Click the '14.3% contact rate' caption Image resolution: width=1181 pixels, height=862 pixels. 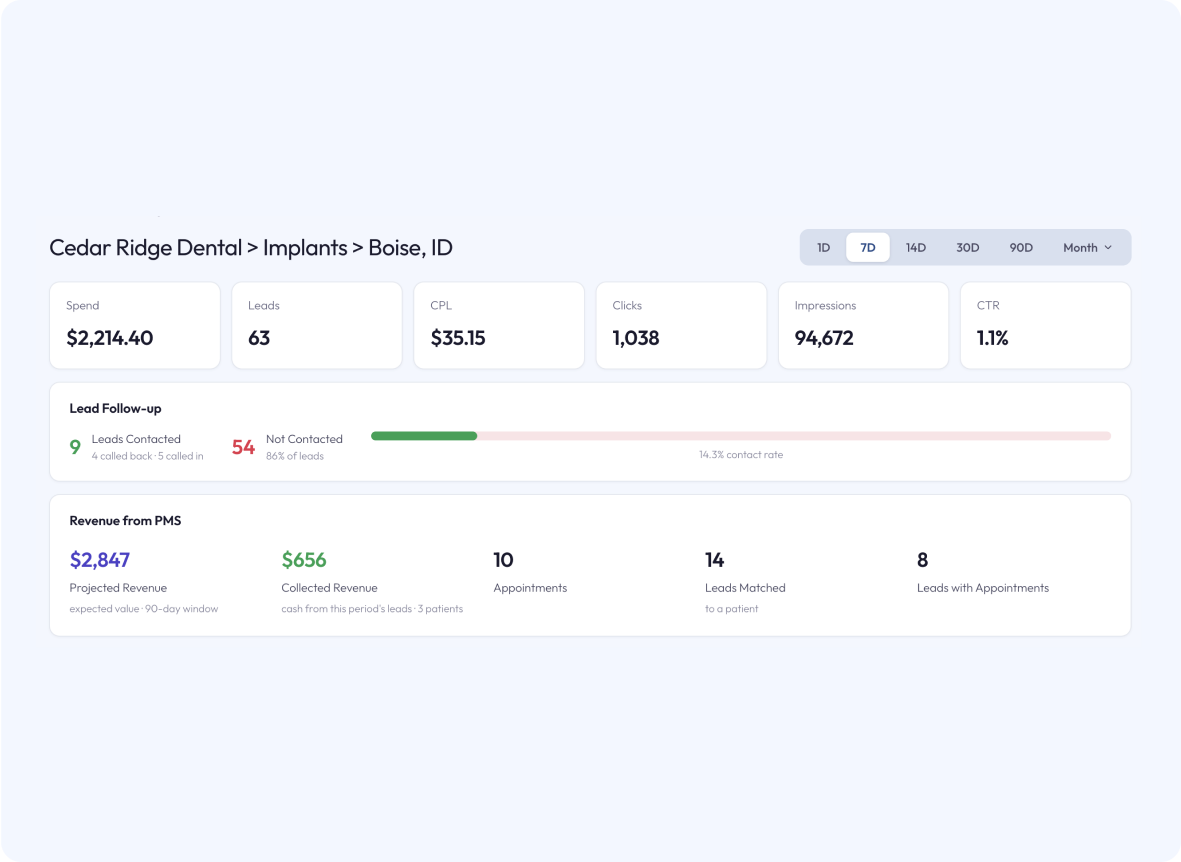(741, 454)
